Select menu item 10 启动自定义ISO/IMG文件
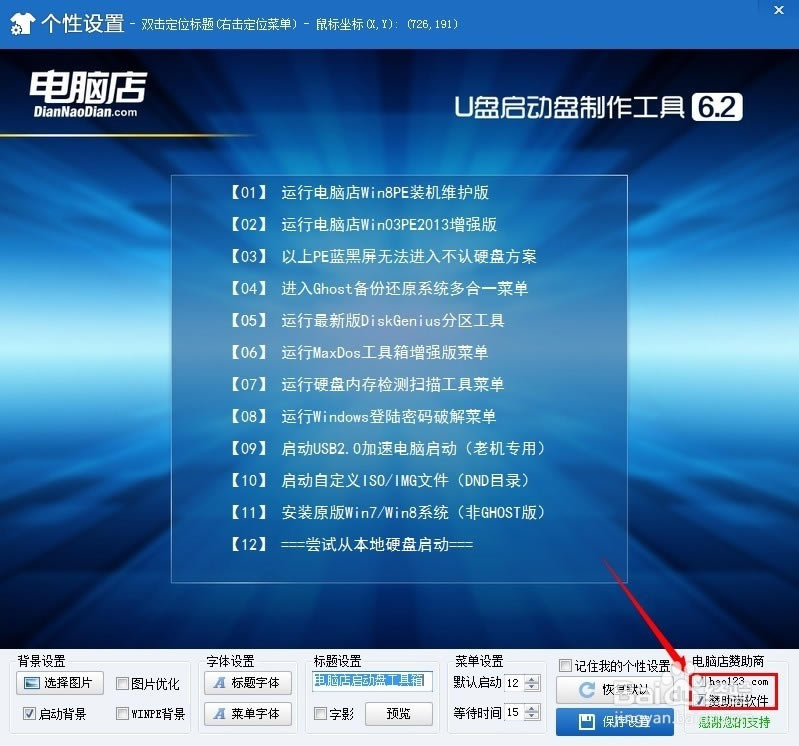This screenshot has width=799, height=746. click(380, 480)
